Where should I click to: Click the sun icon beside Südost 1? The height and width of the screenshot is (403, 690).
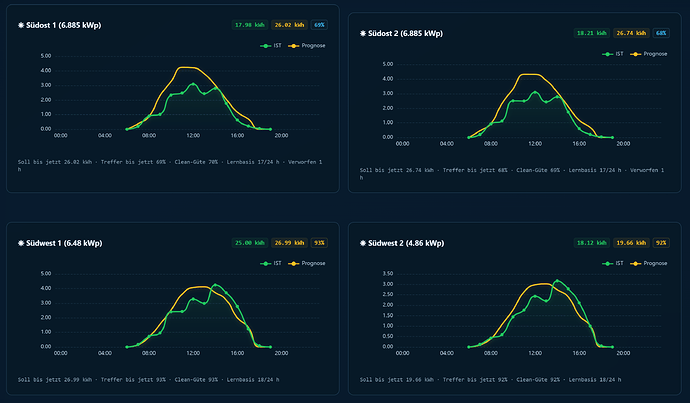coord(21,25)
